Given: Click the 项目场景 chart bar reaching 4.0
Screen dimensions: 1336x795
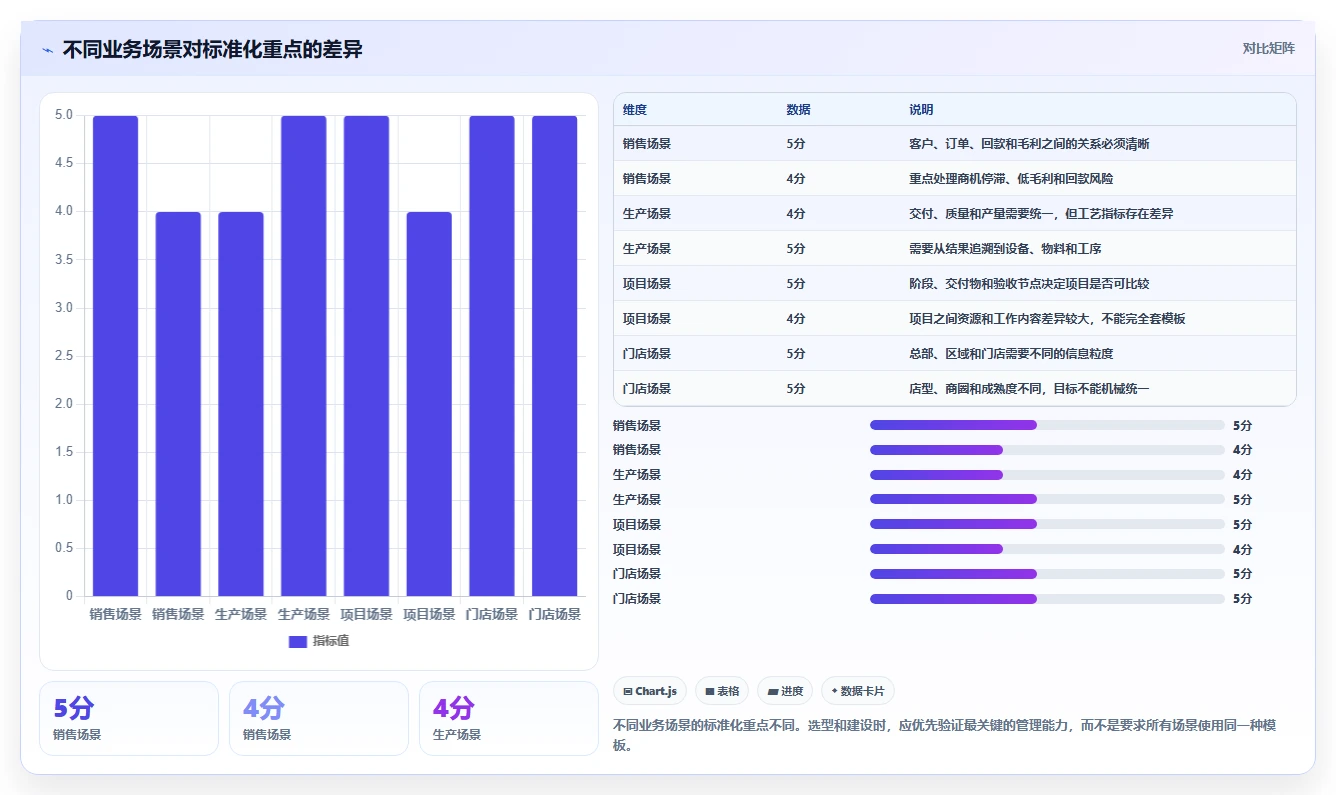Looking at the screenshot, I should pos(429,404).
